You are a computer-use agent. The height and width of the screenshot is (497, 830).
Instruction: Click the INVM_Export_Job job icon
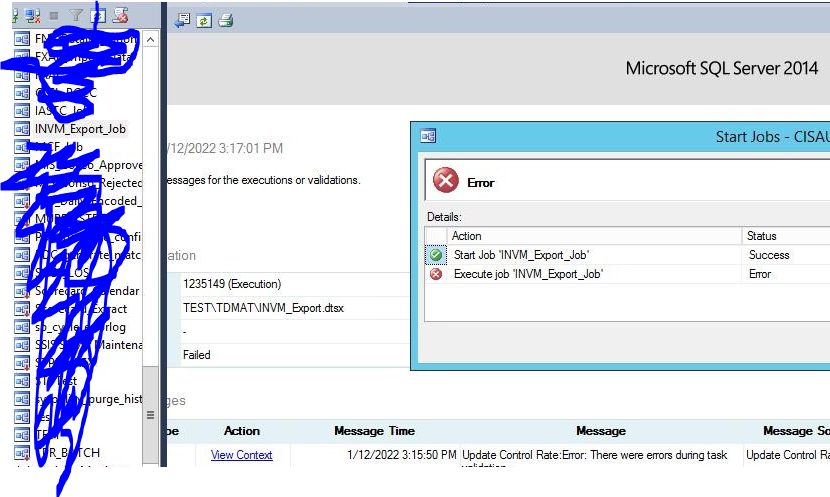(22, 129)
